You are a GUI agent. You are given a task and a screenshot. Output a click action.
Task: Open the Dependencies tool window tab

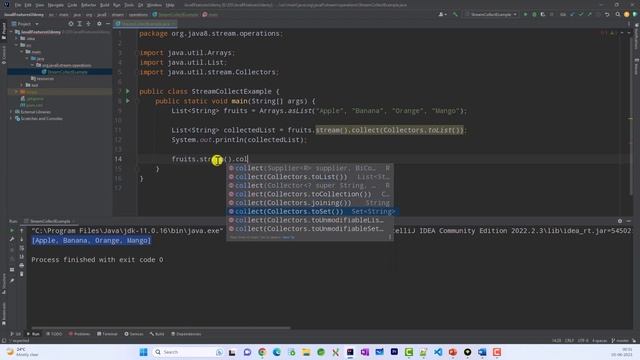click(186, 334)
